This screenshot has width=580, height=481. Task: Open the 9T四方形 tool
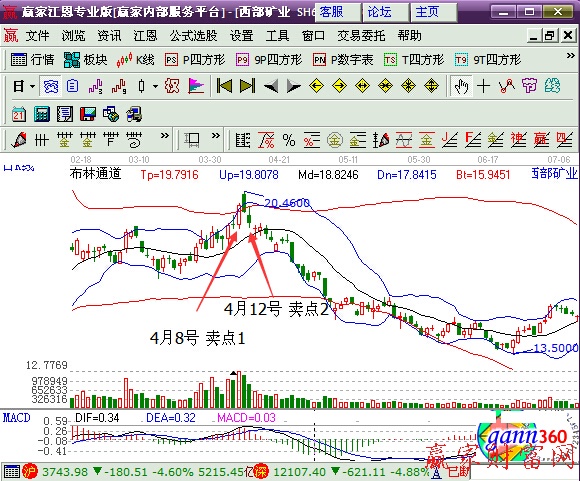pyautogui.click(x=488, y=60)
